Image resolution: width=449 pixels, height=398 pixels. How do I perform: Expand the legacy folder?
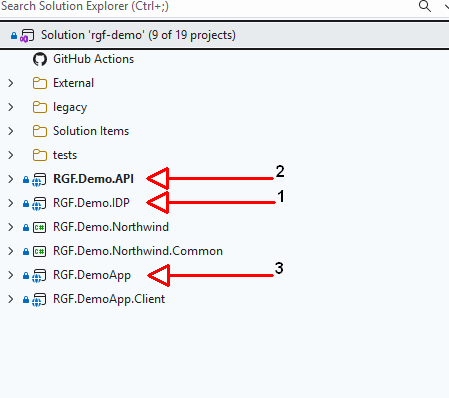11,107
